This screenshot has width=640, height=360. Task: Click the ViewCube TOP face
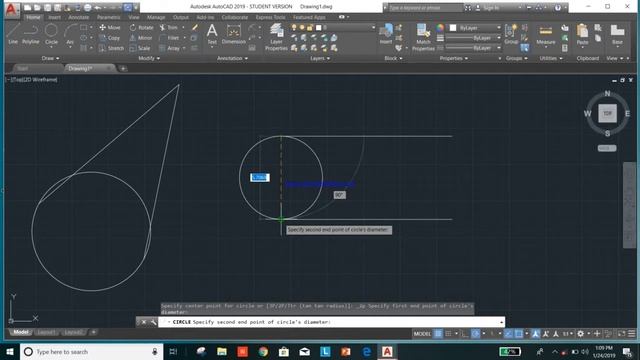click(607, 113)
